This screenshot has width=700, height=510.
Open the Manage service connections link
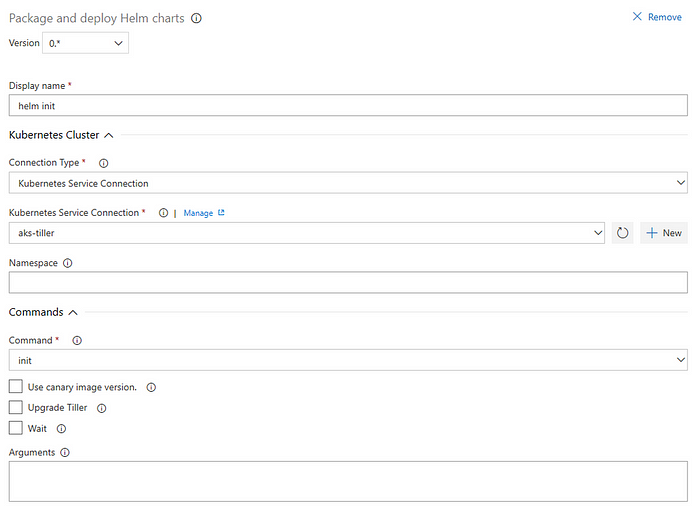[x=198, y=213]
